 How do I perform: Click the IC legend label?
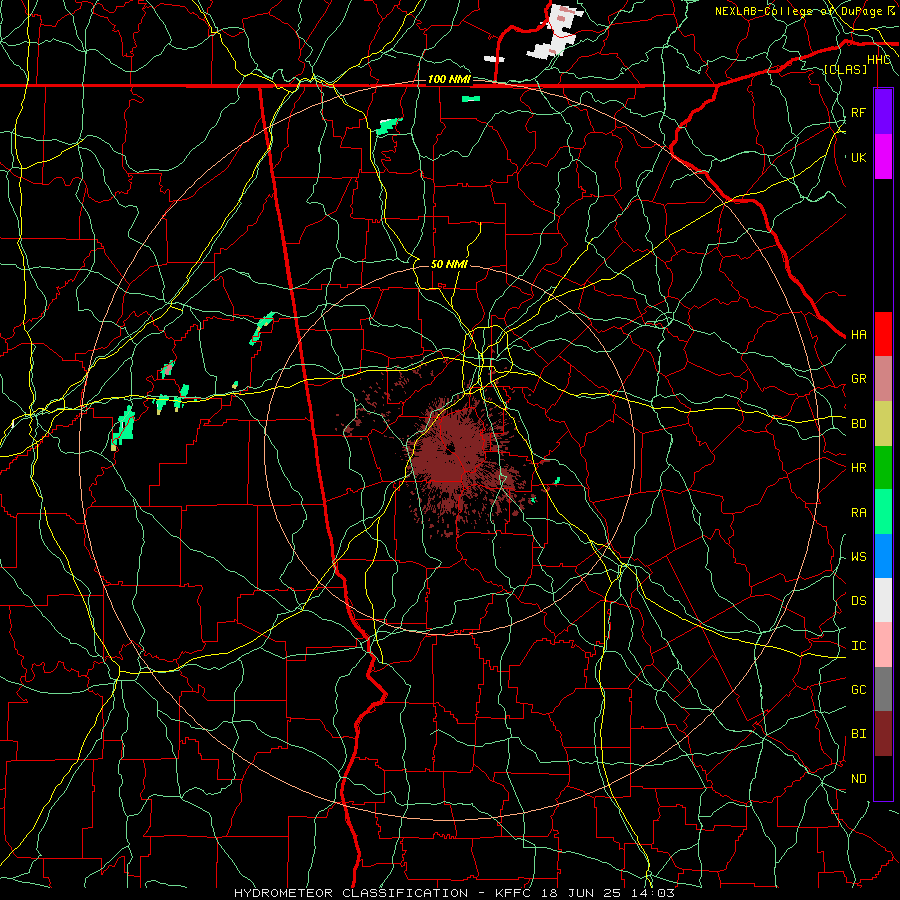(x=858, y=646)
